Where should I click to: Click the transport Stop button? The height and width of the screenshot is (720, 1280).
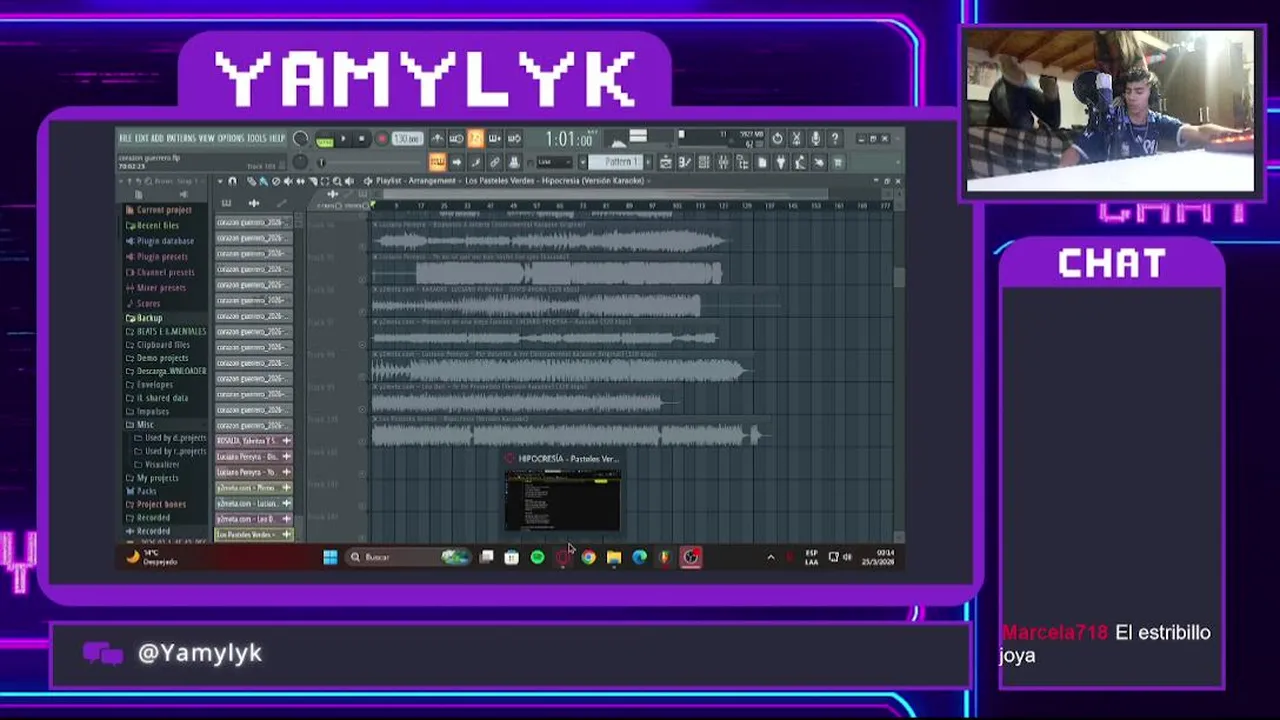pyautogui.click(x=362, y=139)
